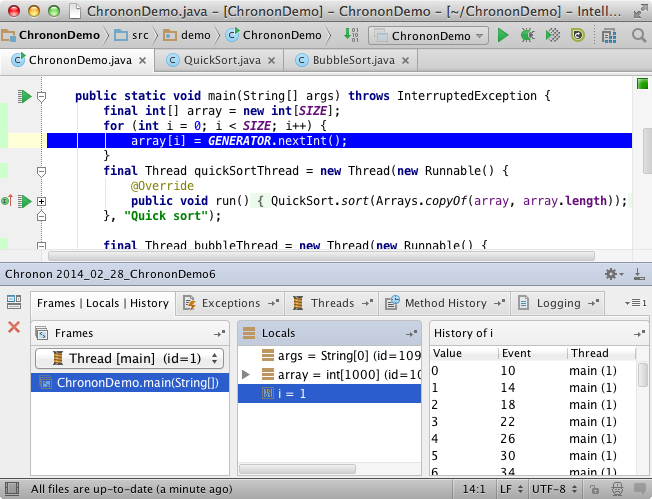Toggle read-only lock in status bar
652x499 pixels.
coord(597,489)
